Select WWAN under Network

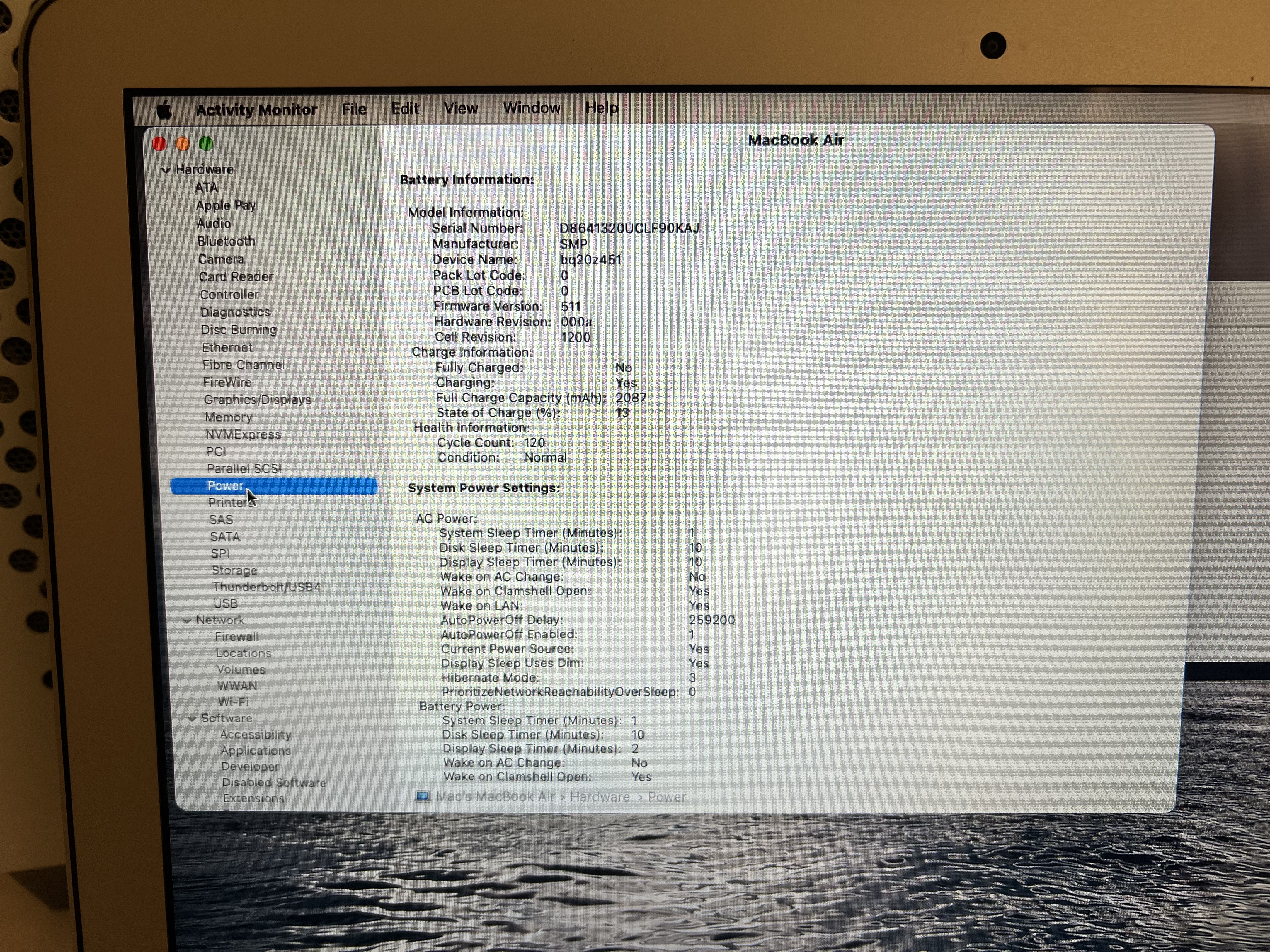coord(237,686)
